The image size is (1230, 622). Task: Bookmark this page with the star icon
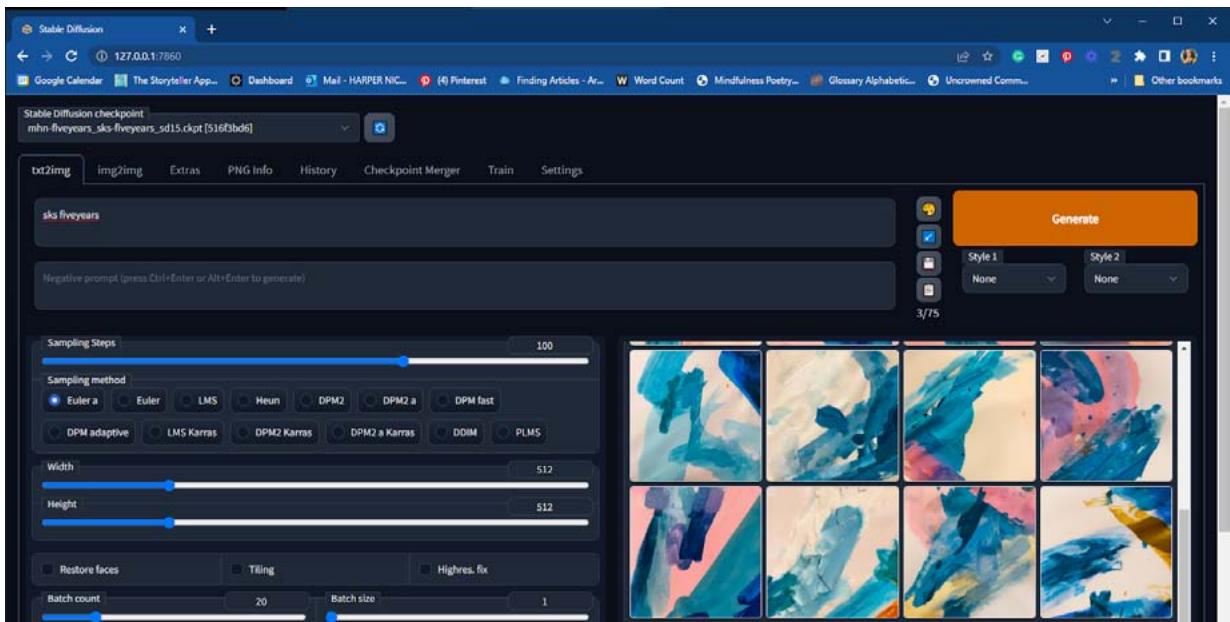tap(985, 56)
